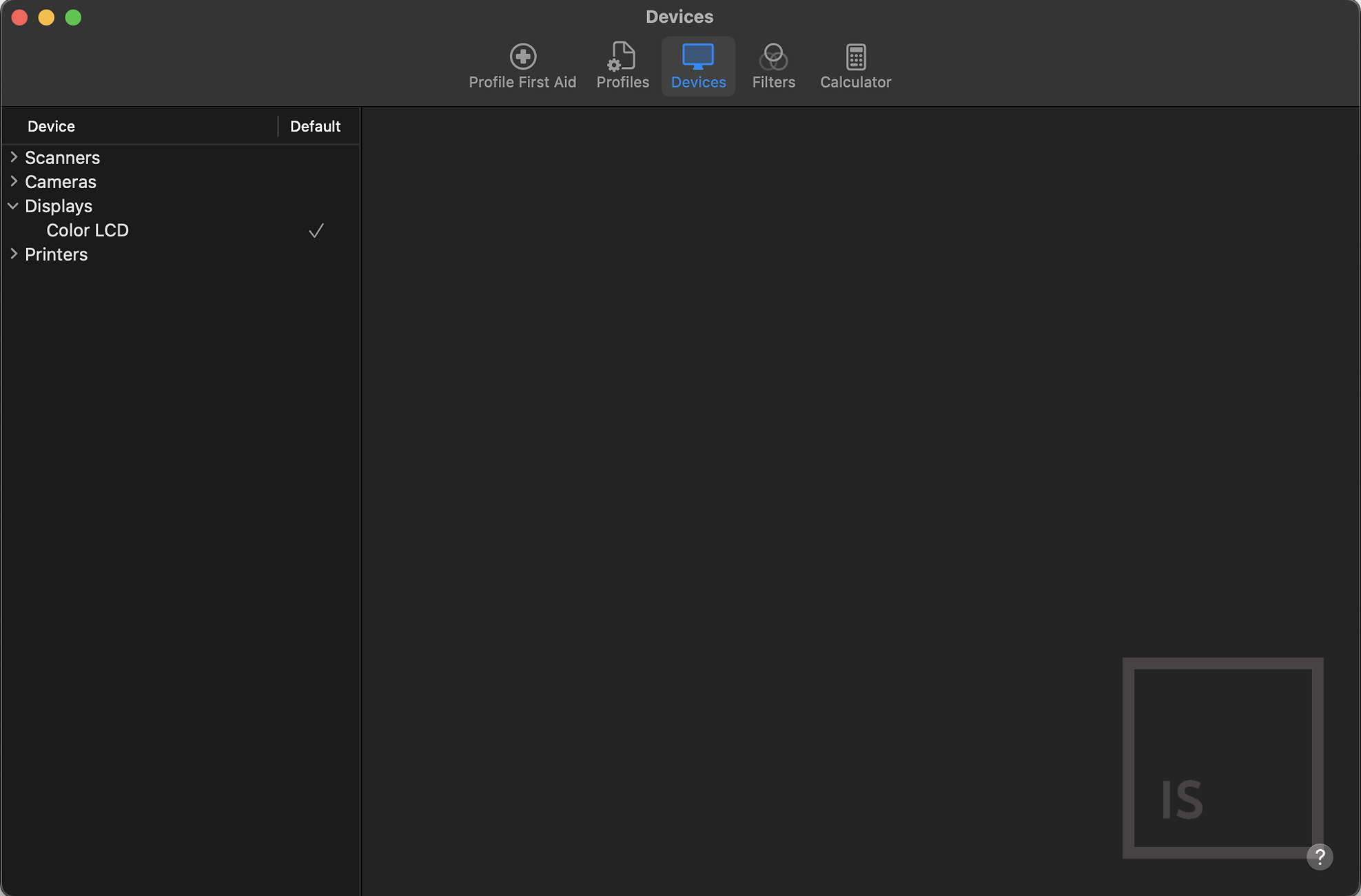This screenshot has width=1361, height=896.
Task: Open the Profile First Aid tool
Action: (x=522, y=65)
